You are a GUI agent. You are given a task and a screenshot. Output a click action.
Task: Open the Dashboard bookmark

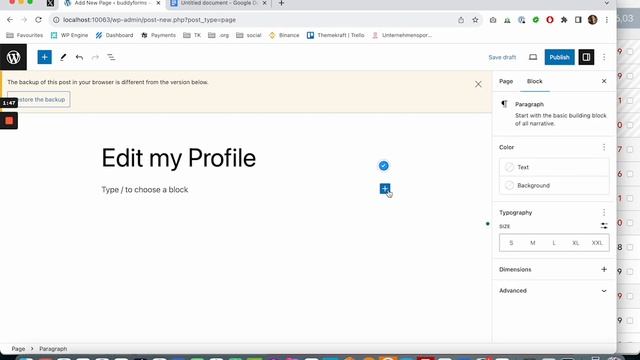pyautogui.click(x=114, y=35)
